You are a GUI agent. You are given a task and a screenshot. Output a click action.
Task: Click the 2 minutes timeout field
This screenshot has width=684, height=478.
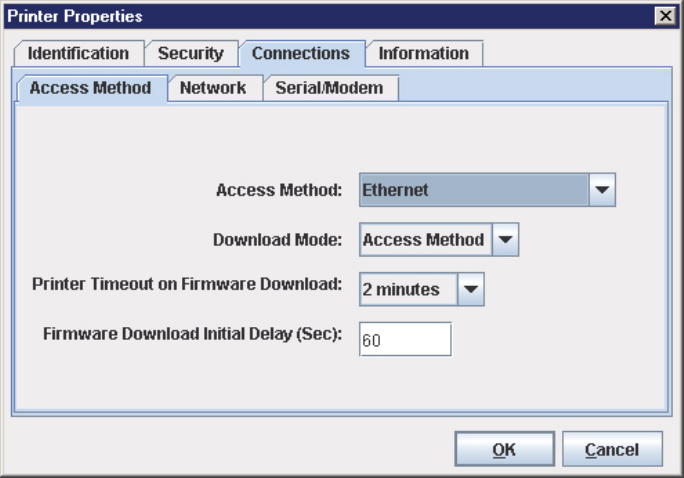click(406, 290)
